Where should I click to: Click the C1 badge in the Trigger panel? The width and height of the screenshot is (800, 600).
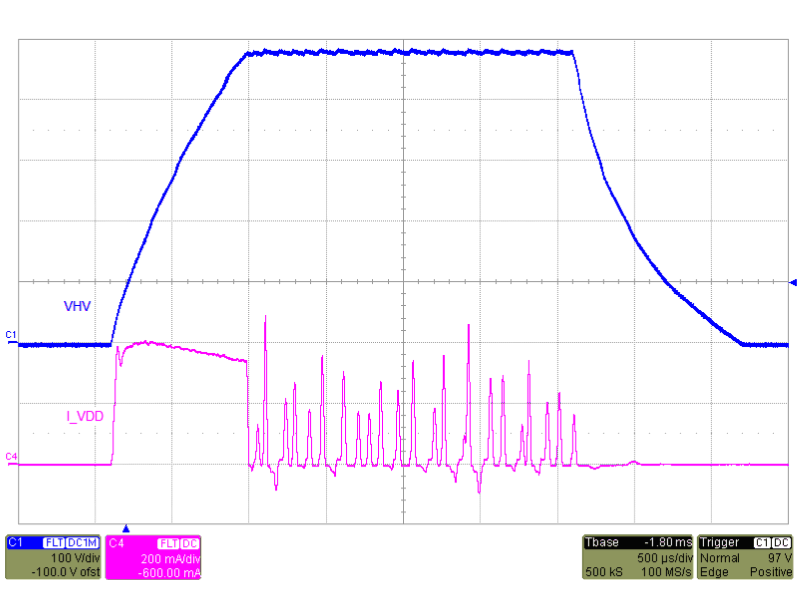pyautogui.click(x=760, y=541)
